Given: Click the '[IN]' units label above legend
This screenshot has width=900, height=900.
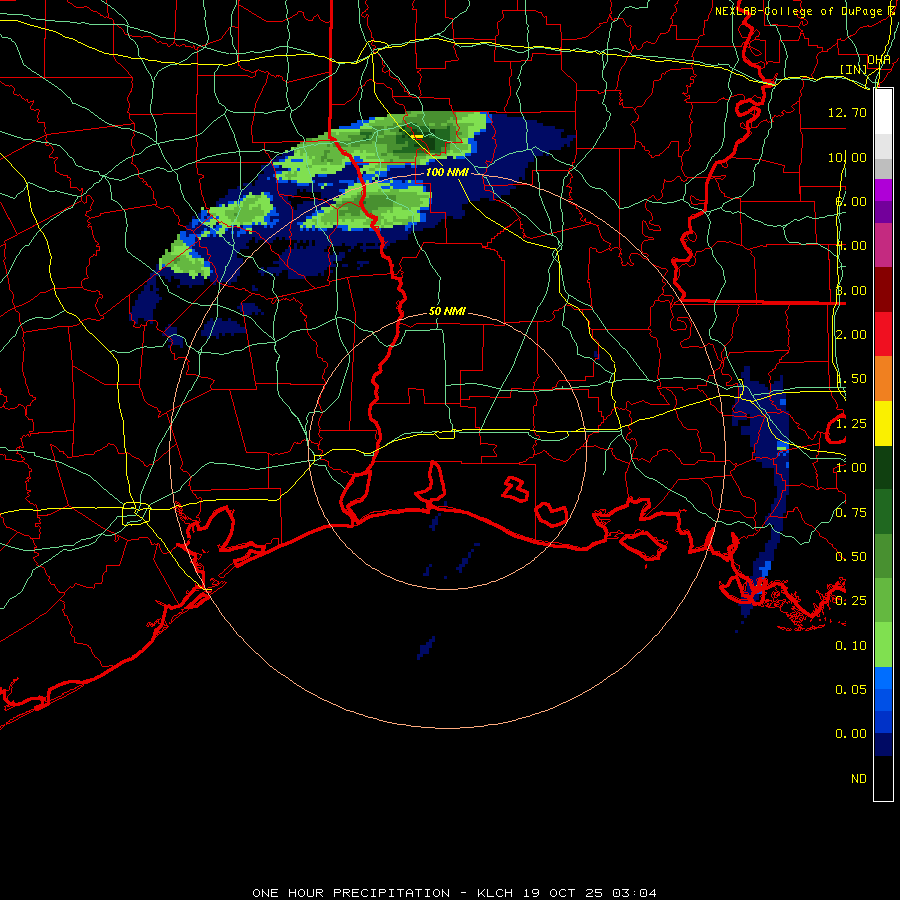Looking at the screenshot, I should click(853, 69).
